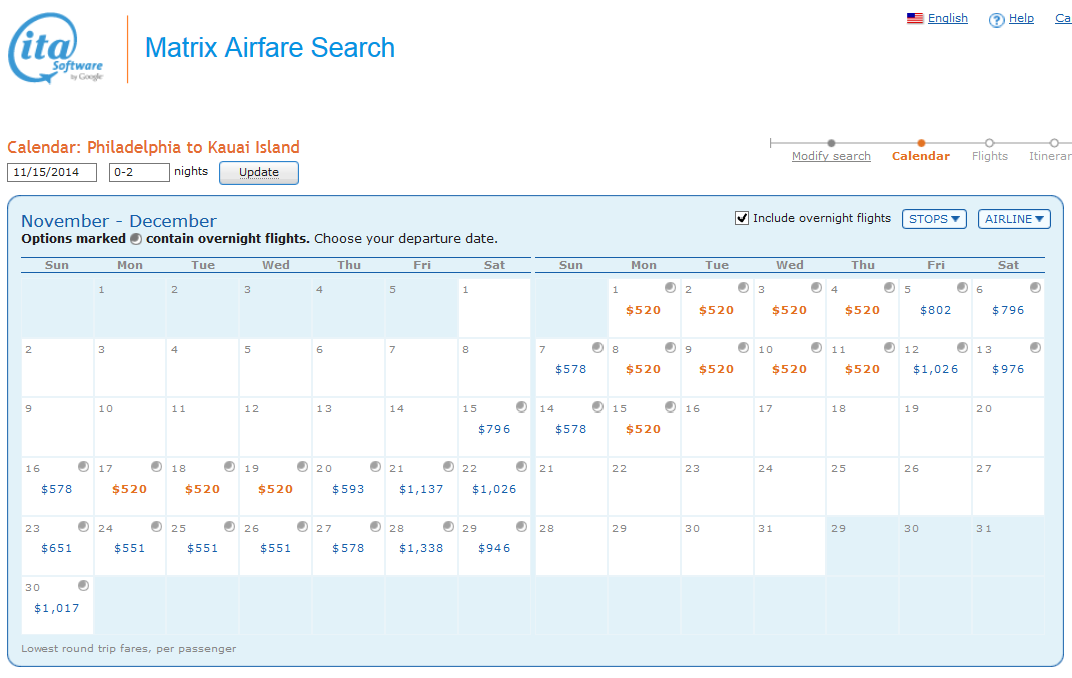Click the English language link

click(x=947, y=18)
